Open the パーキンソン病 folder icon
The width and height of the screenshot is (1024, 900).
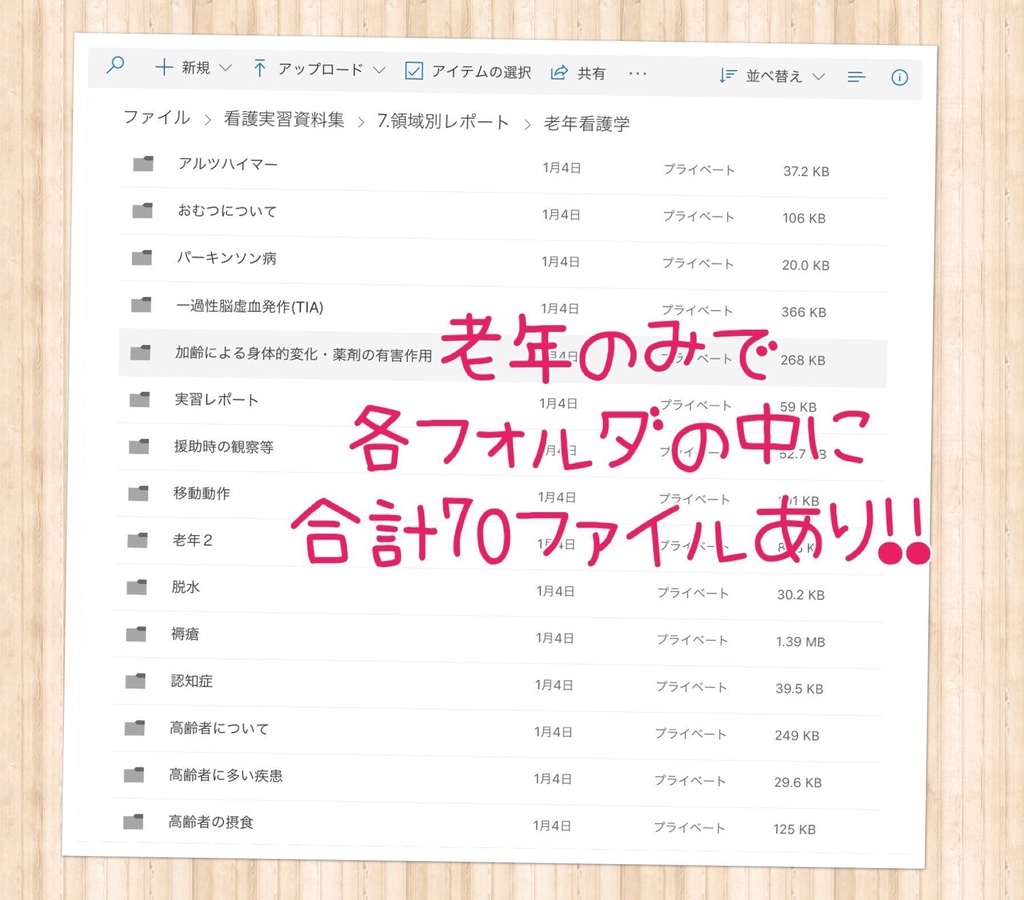tap(141, 259)
